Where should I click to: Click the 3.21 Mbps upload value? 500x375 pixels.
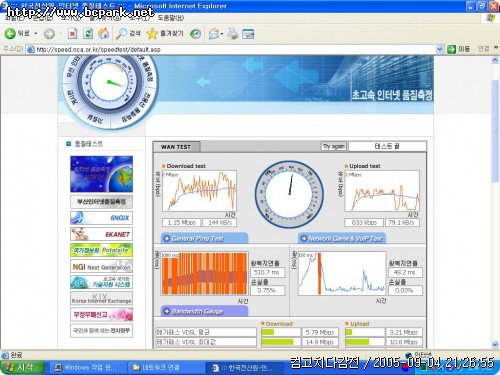(404, 332)
